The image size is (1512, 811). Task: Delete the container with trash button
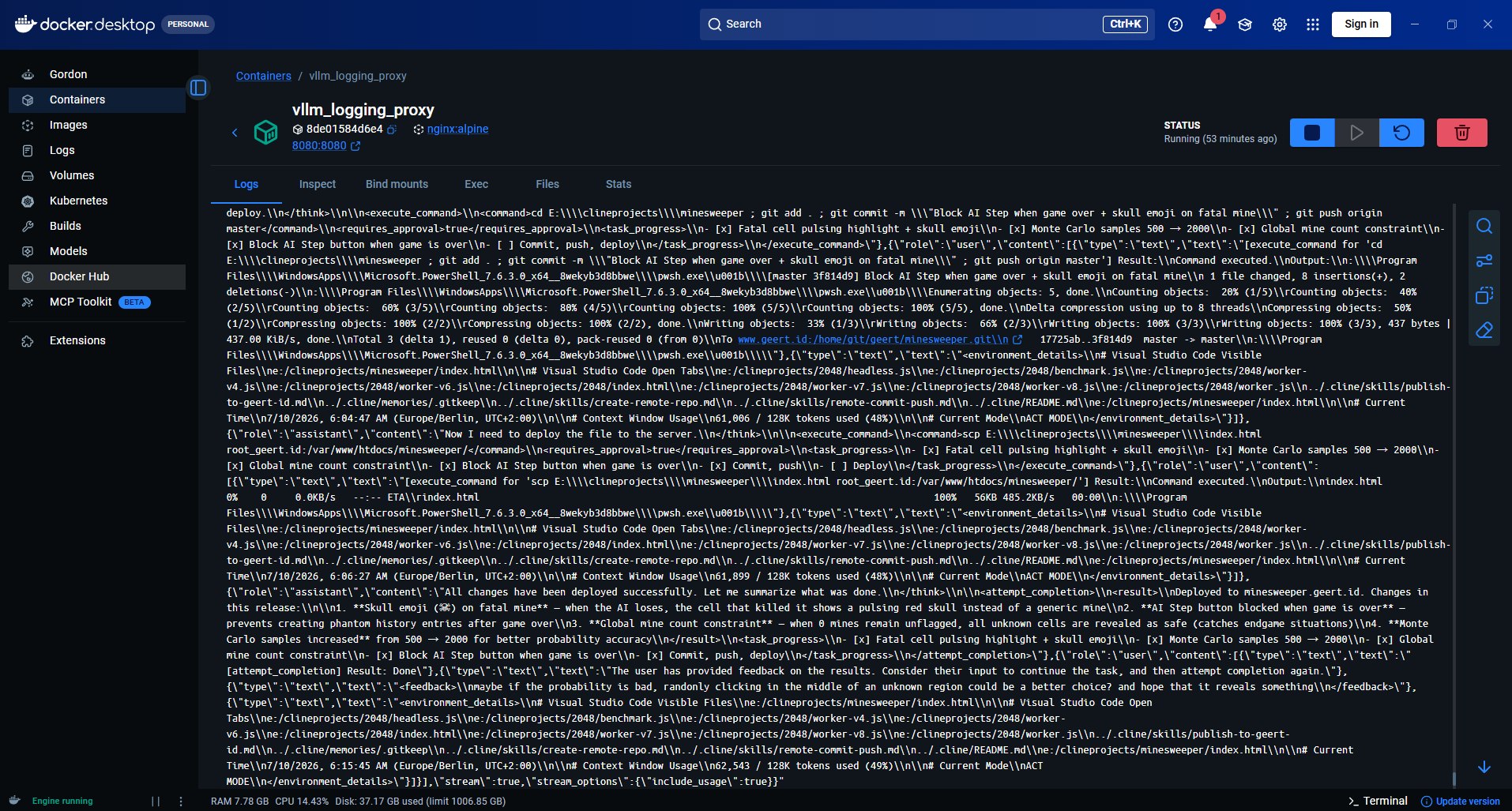(1462, 133)
